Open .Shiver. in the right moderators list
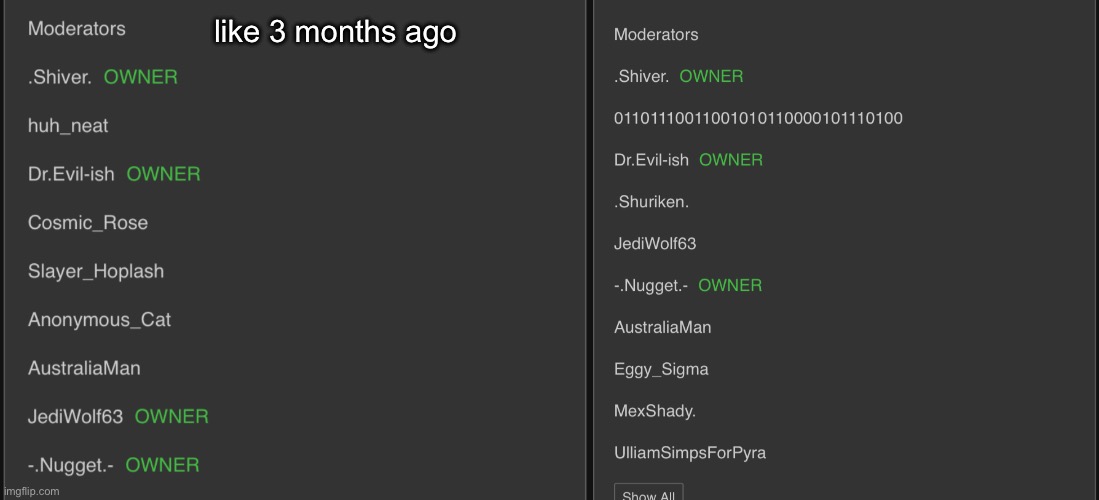The image size is (1099, 500). pyautogui.click(x=641, y=76)
